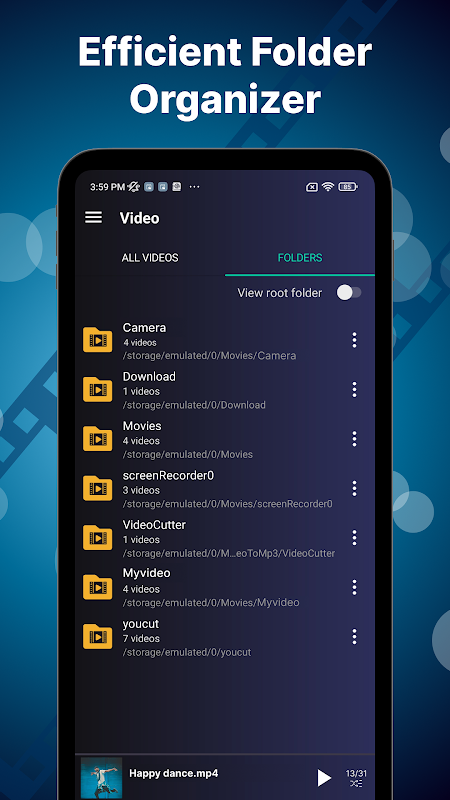Open more options for Myvideo folder

coord(354,587)
